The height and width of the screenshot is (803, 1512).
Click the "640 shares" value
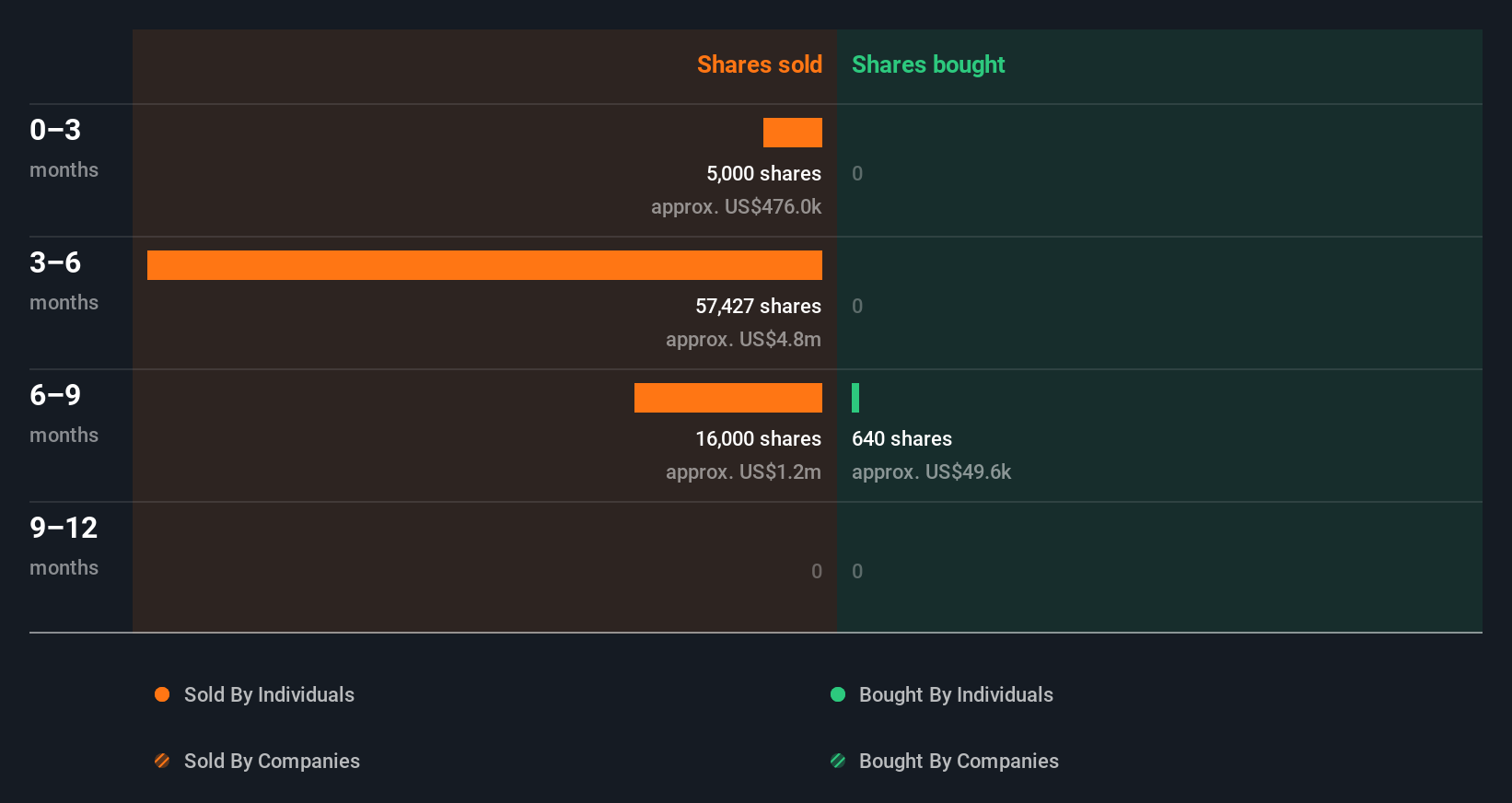[902, 438]
